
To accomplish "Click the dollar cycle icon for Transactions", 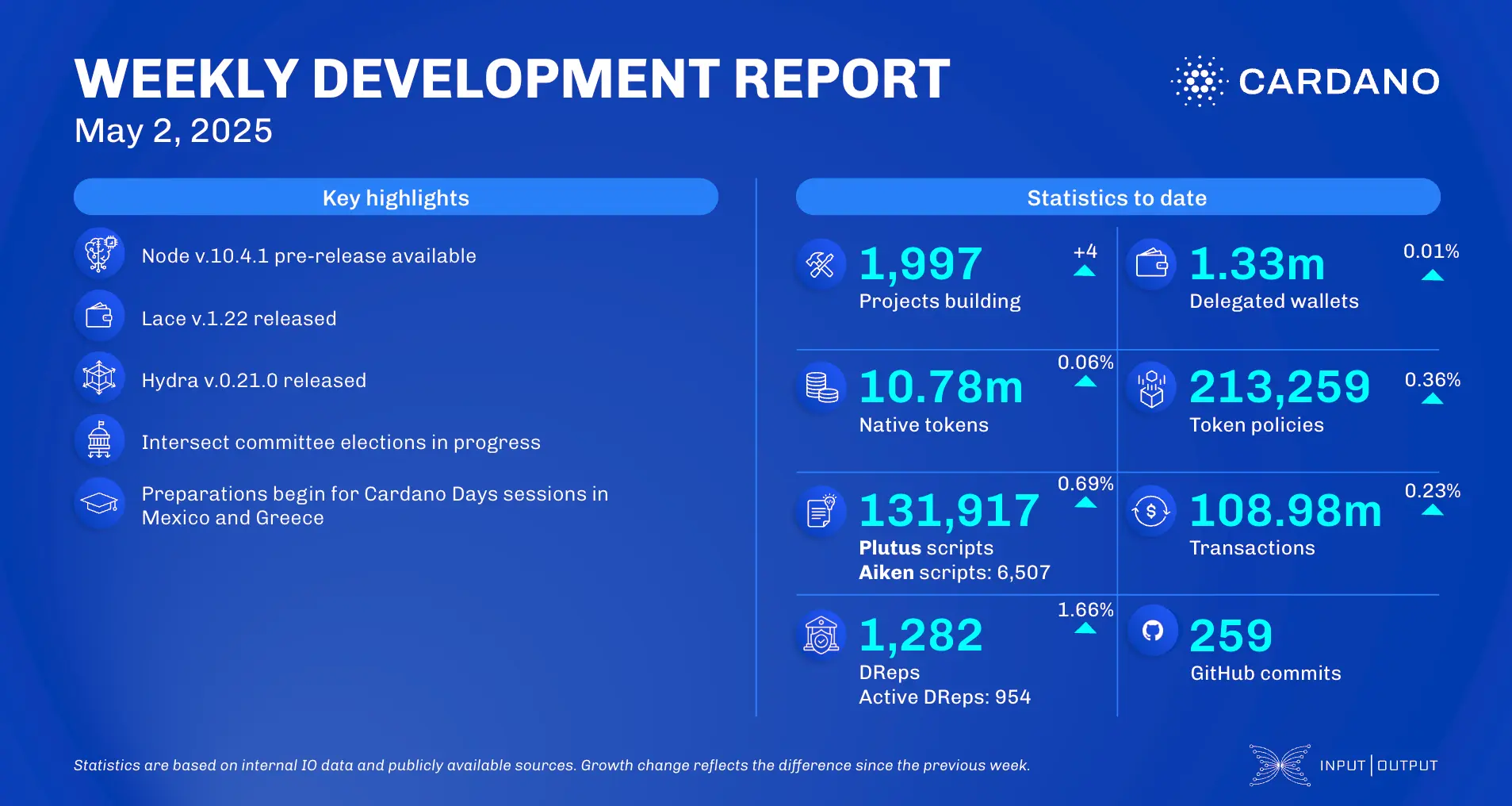I will click(x=1151, y=512).
